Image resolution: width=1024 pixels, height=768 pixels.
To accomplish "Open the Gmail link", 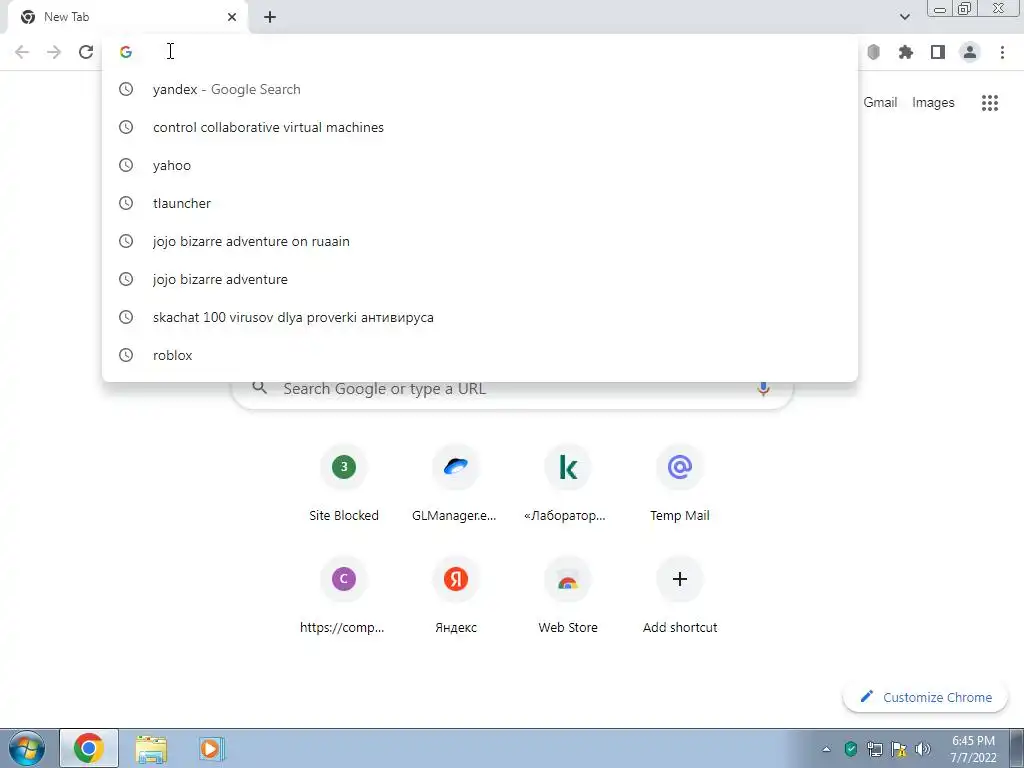I will click(x=880, y=103).
